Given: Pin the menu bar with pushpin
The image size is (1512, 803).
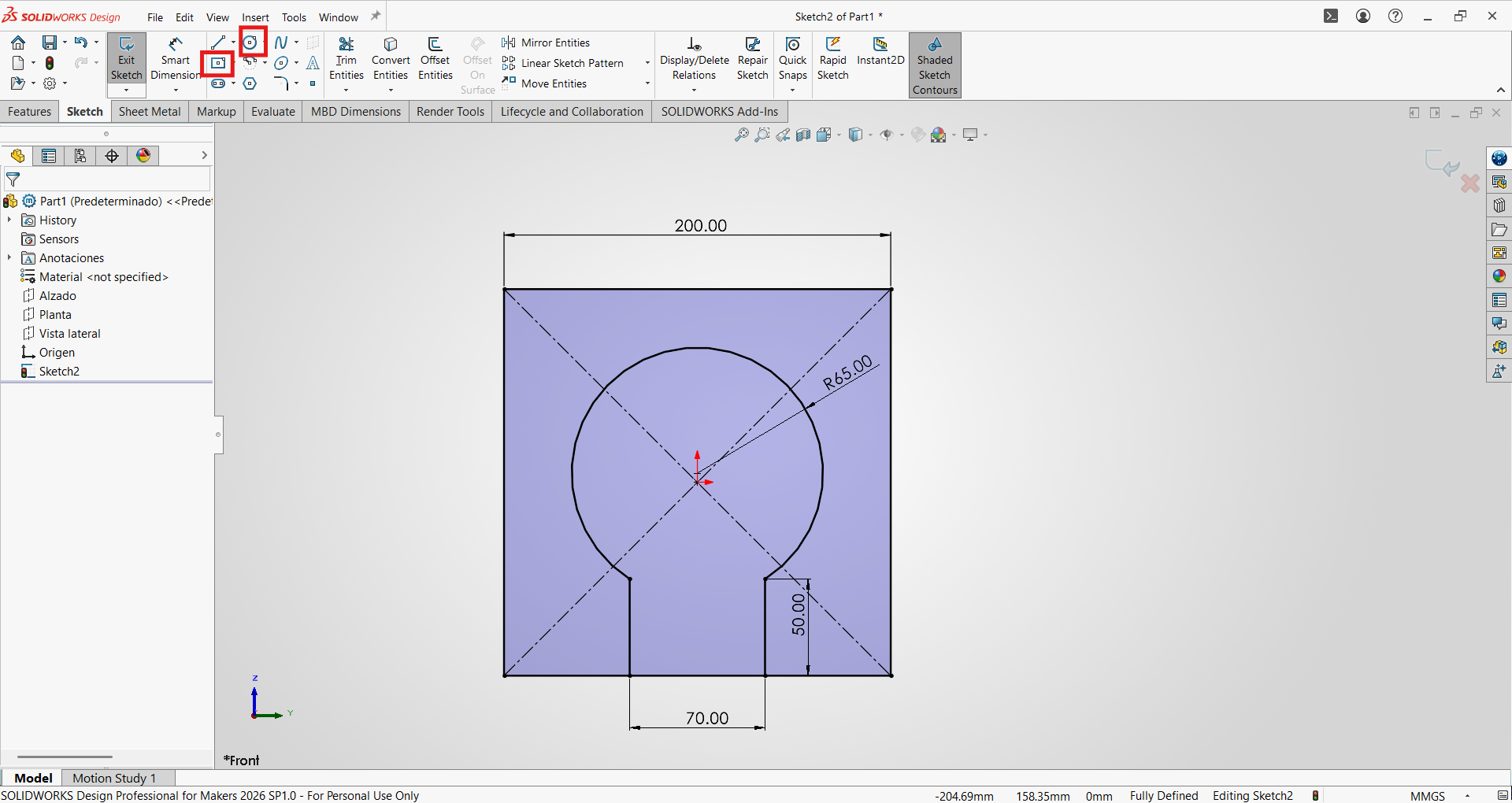Looking at the screenshot, I should point(376,16).
